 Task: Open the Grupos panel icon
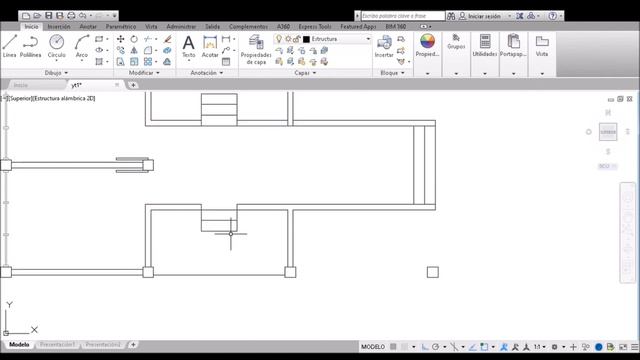[456, 42]
